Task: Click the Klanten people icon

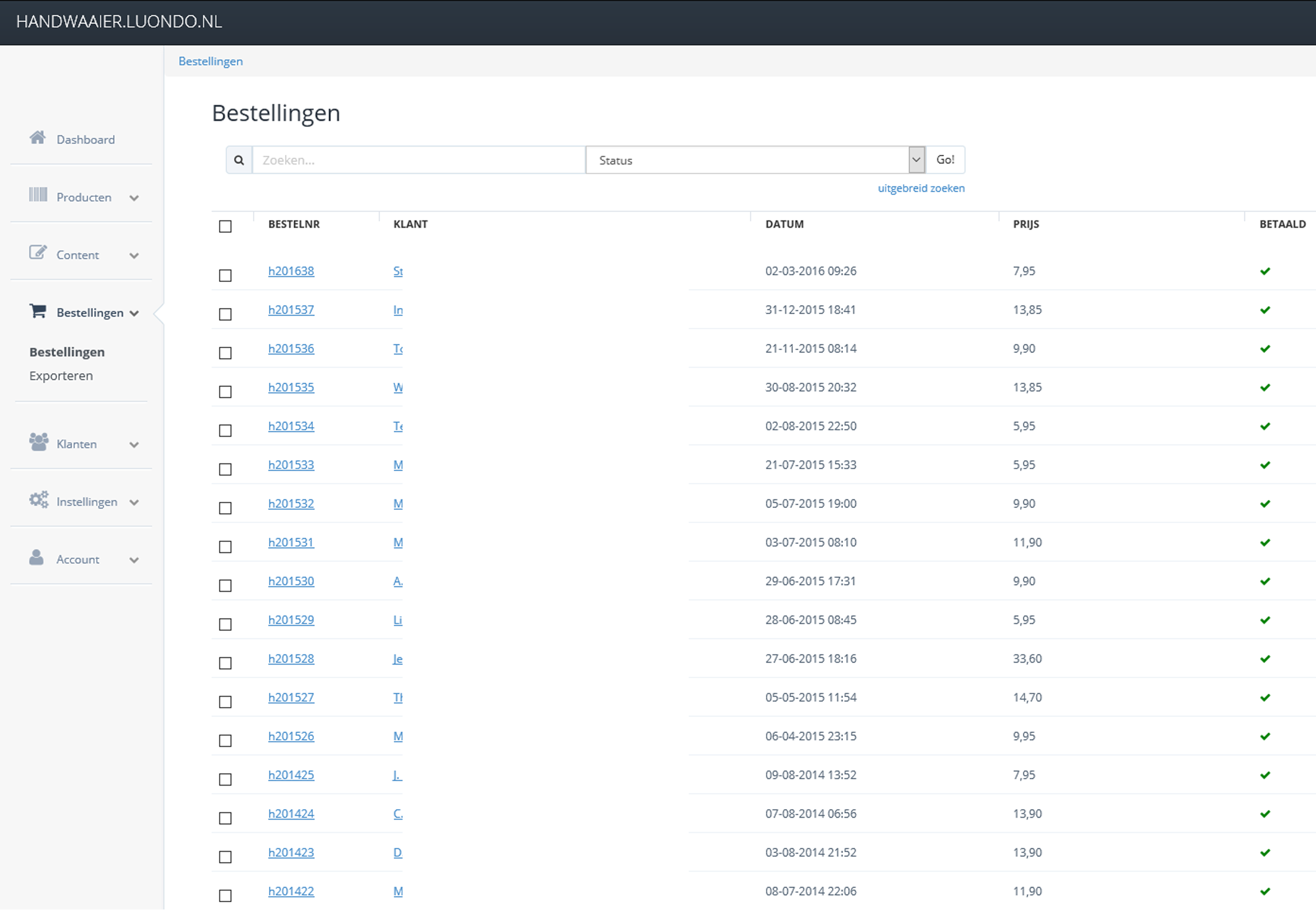Action: (39, 442)
